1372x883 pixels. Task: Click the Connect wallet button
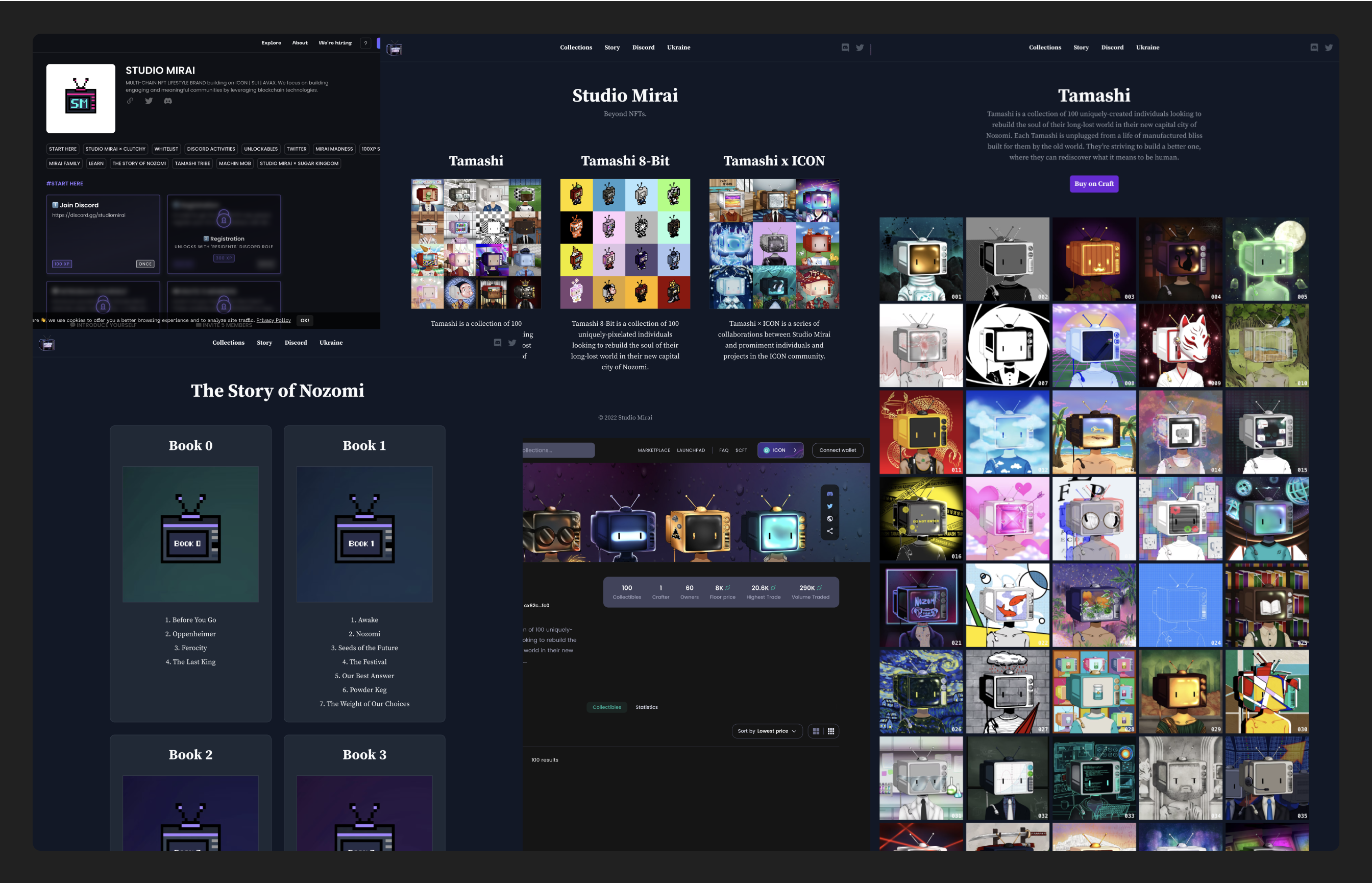point(837,450)
